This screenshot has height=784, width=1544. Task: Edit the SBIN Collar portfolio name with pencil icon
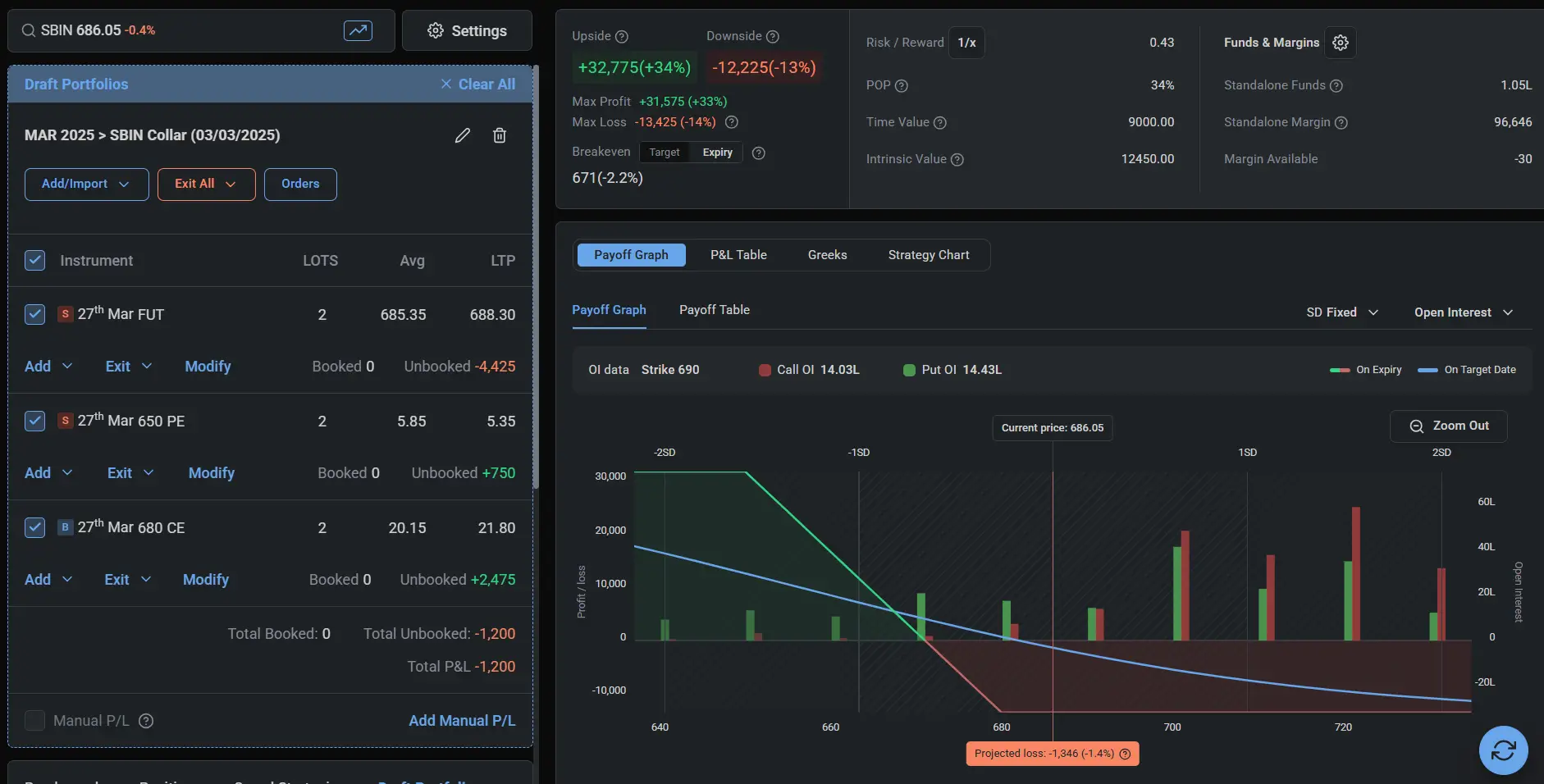click(x=463, y=135)
